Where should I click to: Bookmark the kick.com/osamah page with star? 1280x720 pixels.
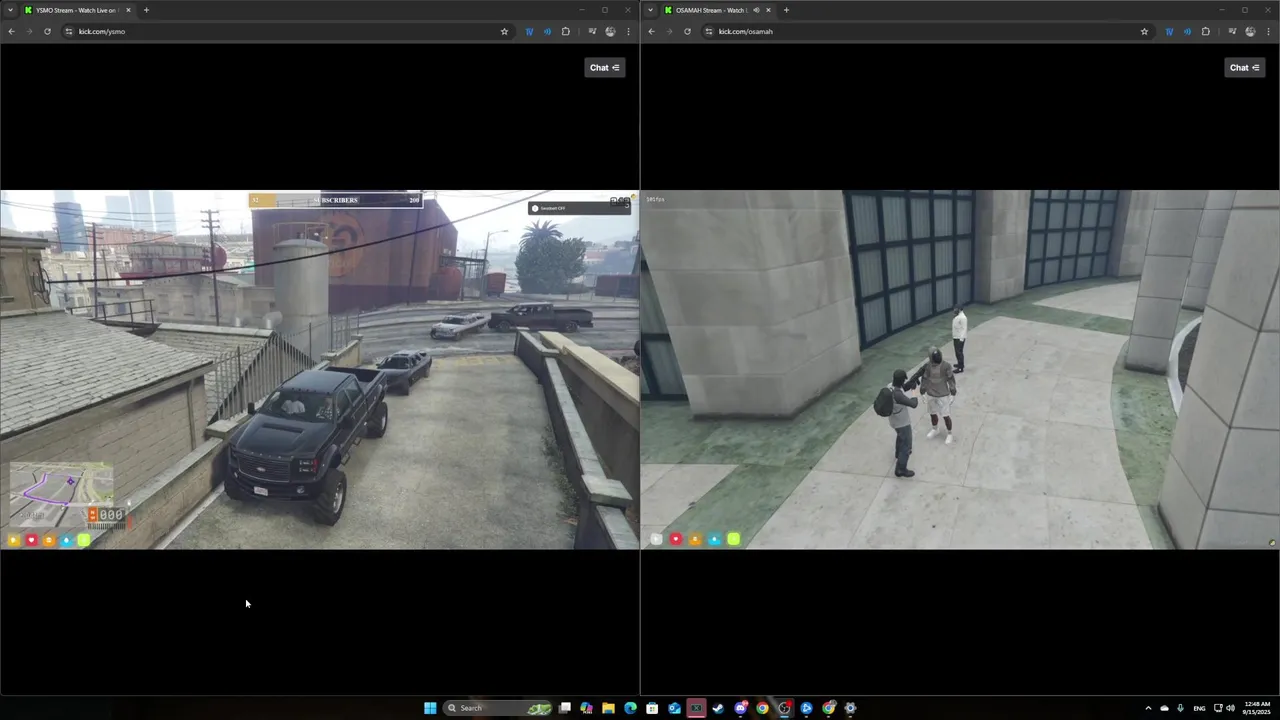(1144, 31)
